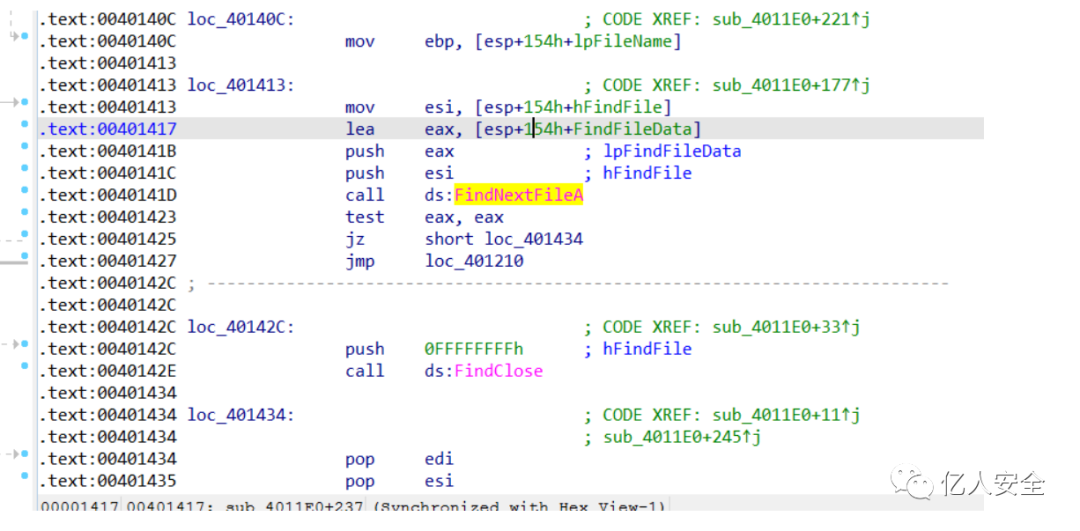Click the address .text:00401427
The width and height of the screenshot is (1080, 531).
pyautogui.click(x=108, y=262)
